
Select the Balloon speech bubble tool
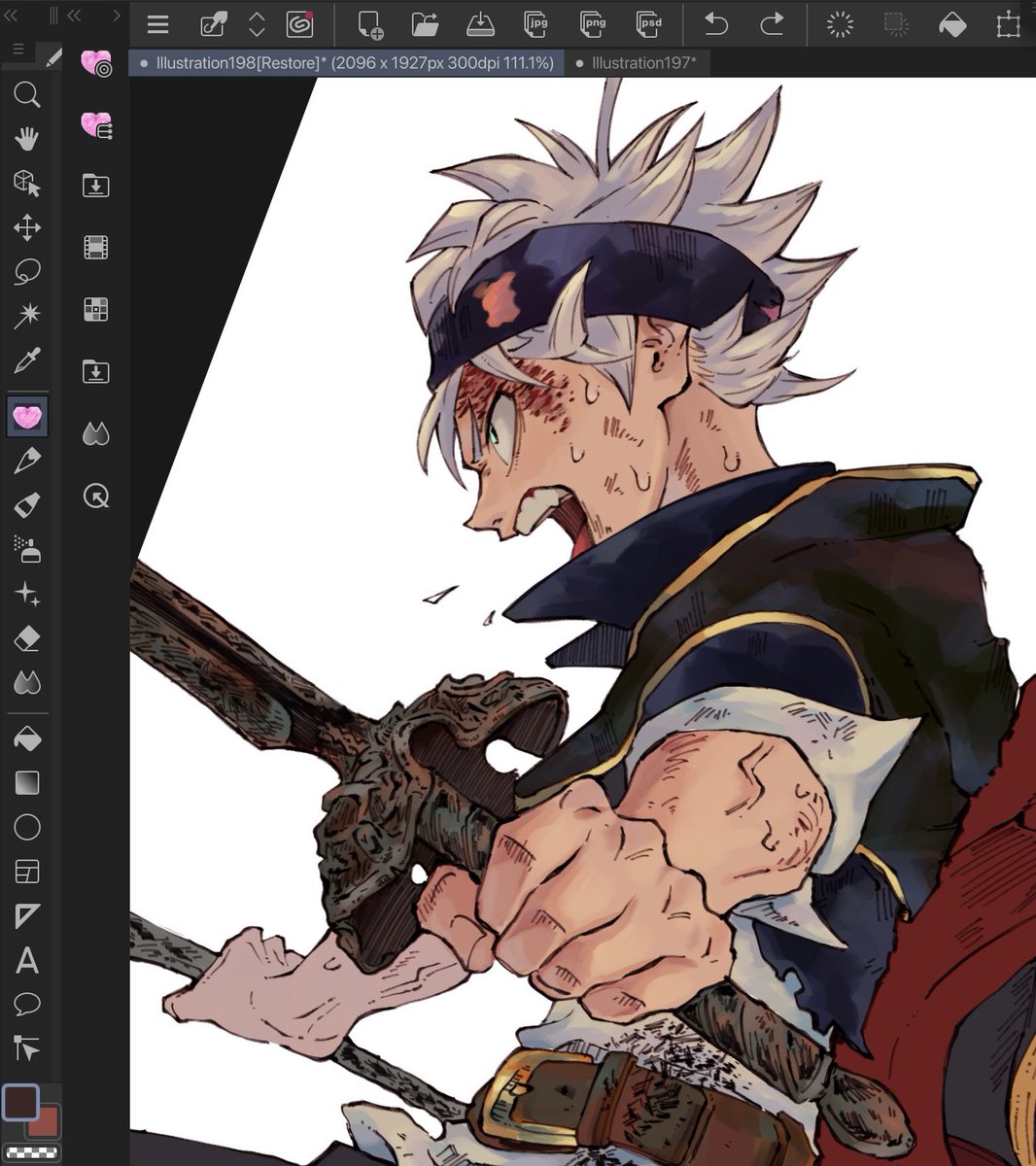click(x=27, y=1005)
